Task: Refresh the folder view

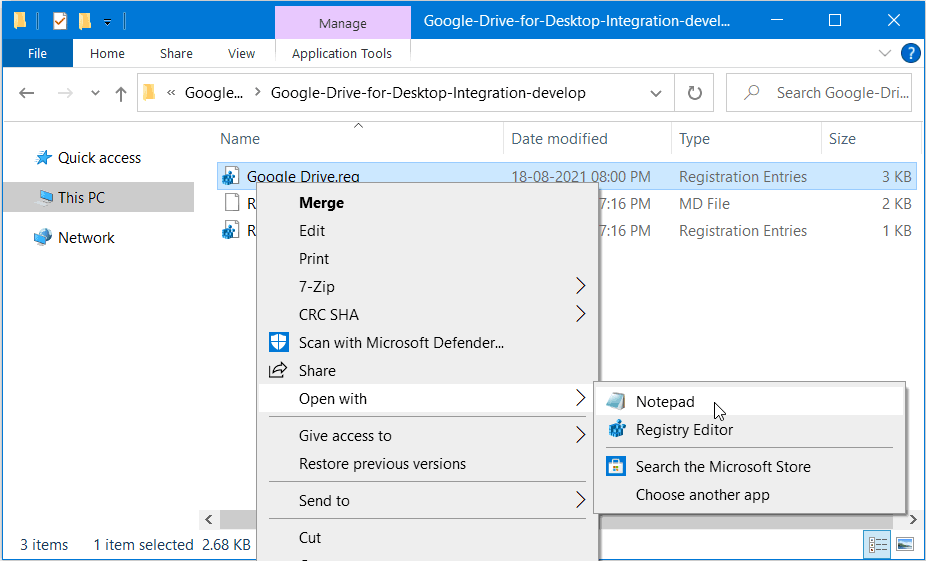Action: [694, 93]
